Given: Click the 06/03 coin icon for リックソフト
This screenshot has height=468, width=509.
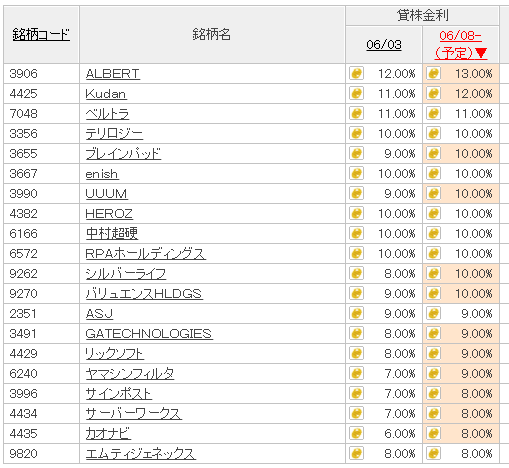Looking at the screenshot, I should coord(356,353).
